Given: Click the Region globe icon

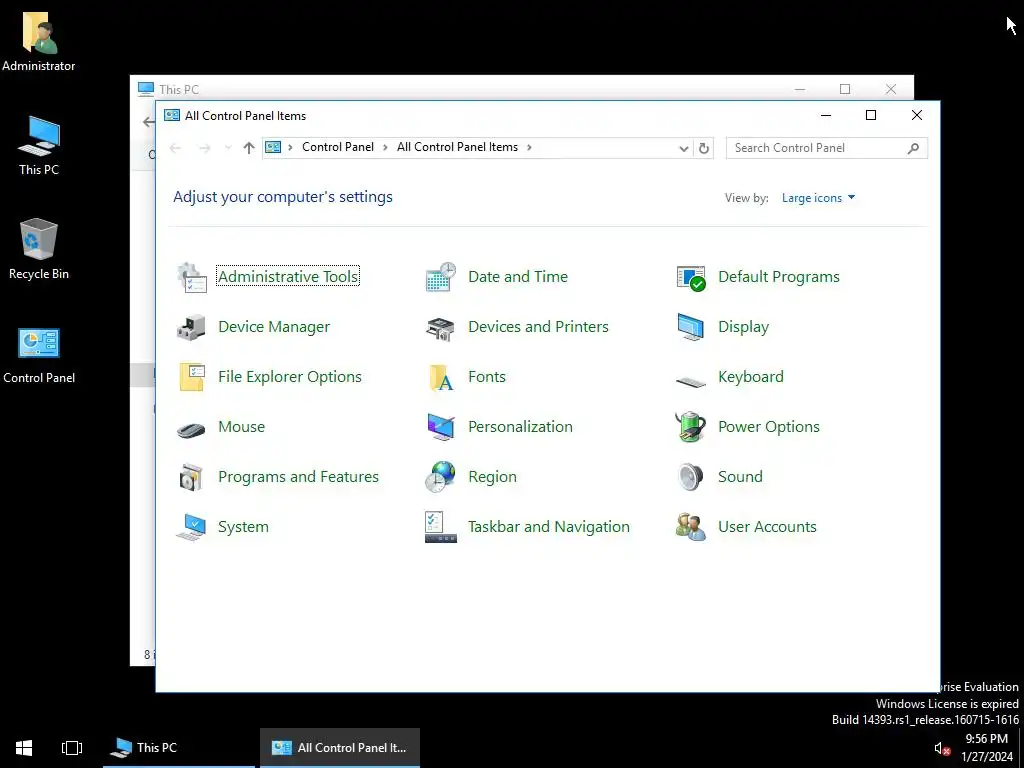Looking at the screenshot, I should point(441,477).
